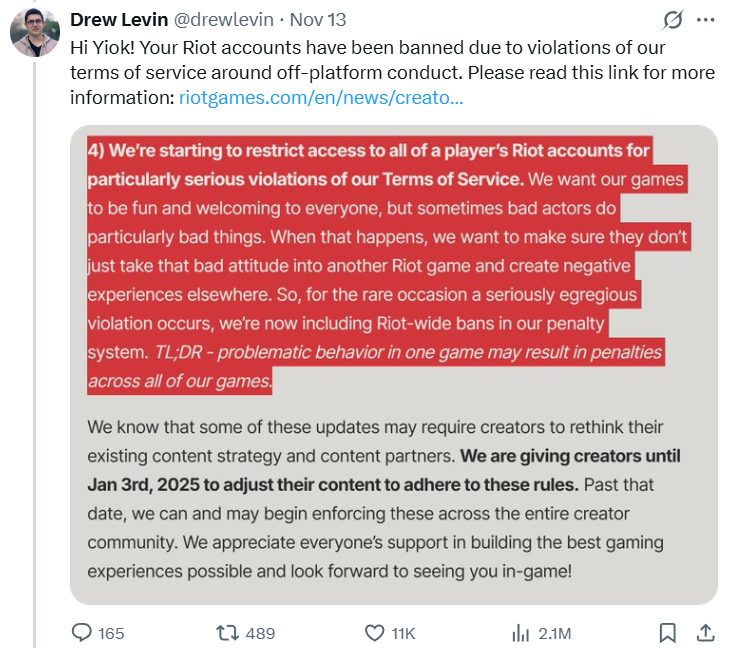Click the 165 replies count
Screen dimensions: 738x648
[111, 633]
